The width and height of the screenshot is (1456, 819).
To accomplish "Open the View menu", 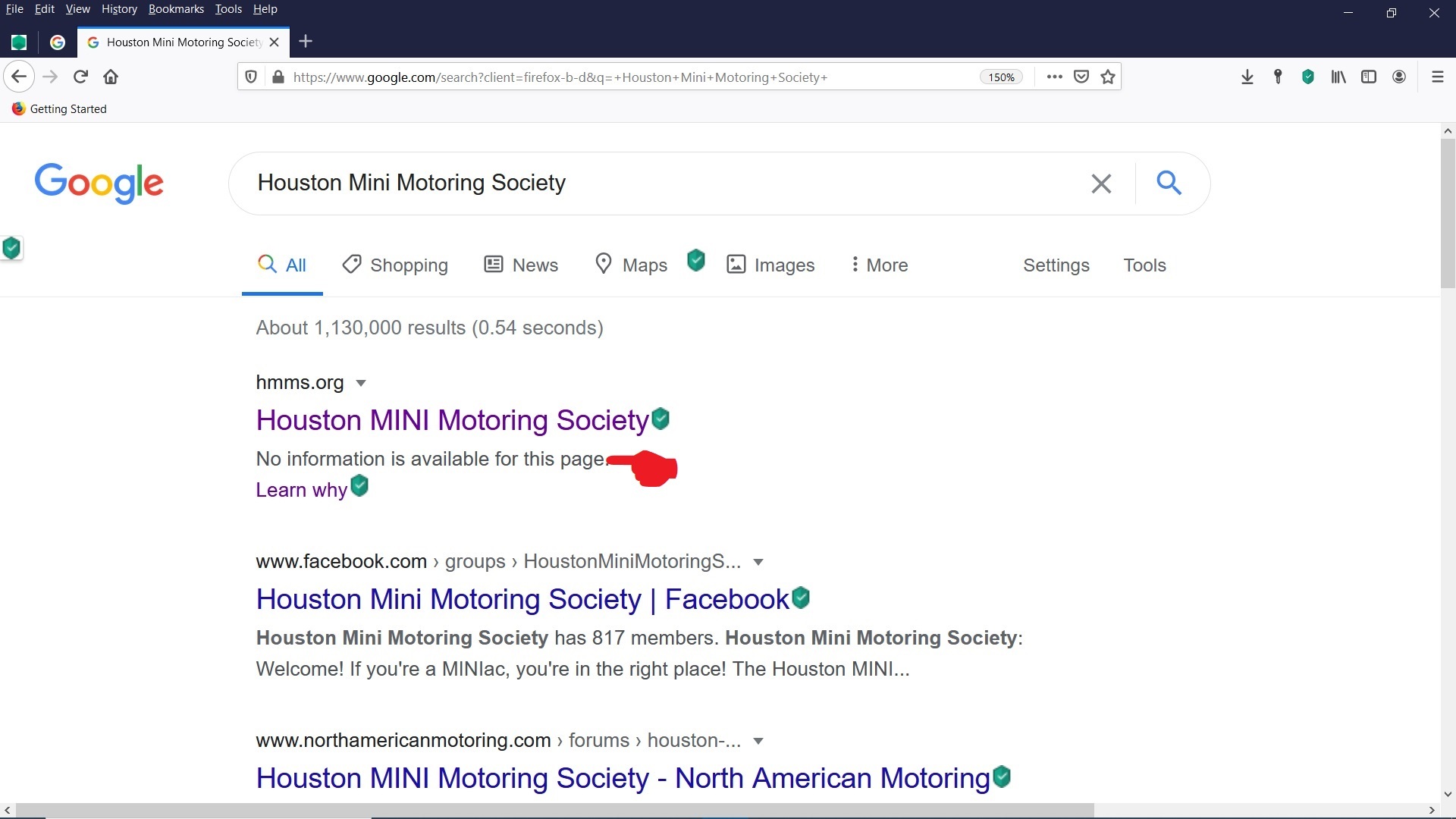I will pos(77,9).
